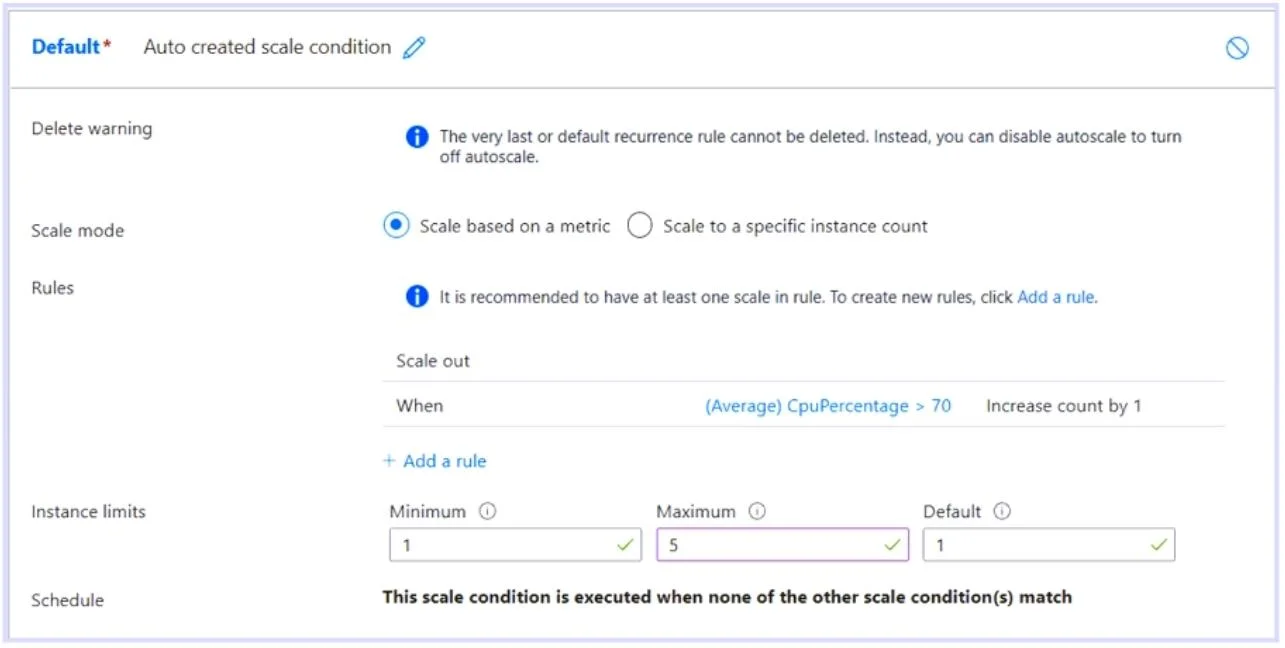Show the Maximum instance limit info tooltip
Viewport: 1285px width, 648px height.
point(757,511)
